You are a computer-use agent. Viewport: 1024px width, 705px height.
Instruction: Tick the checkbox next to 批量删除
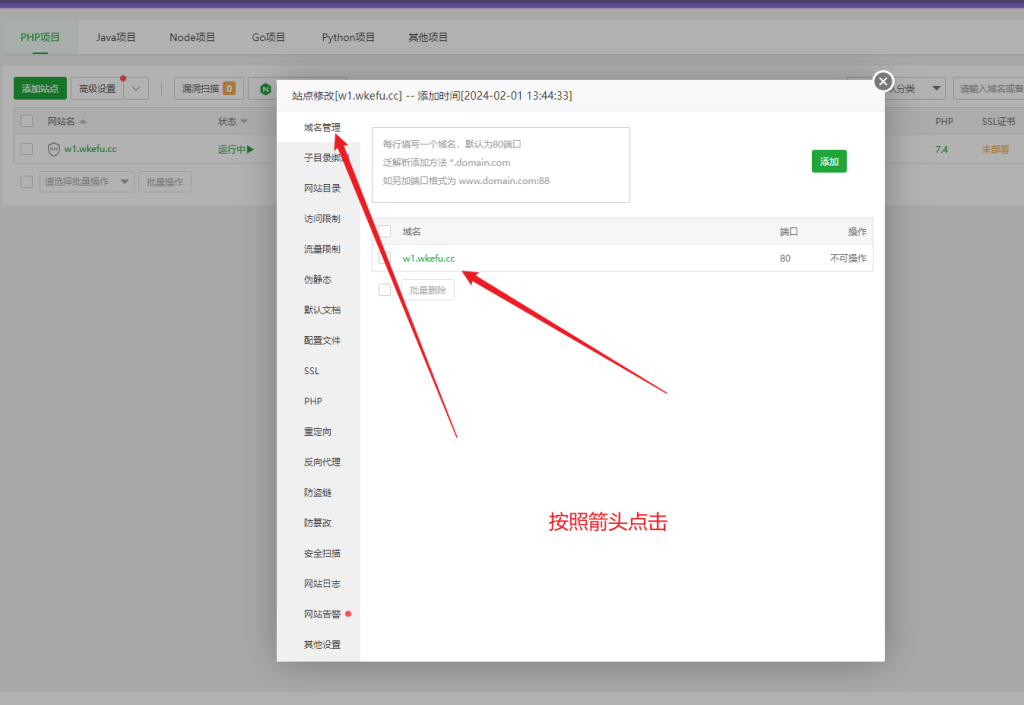385,290
